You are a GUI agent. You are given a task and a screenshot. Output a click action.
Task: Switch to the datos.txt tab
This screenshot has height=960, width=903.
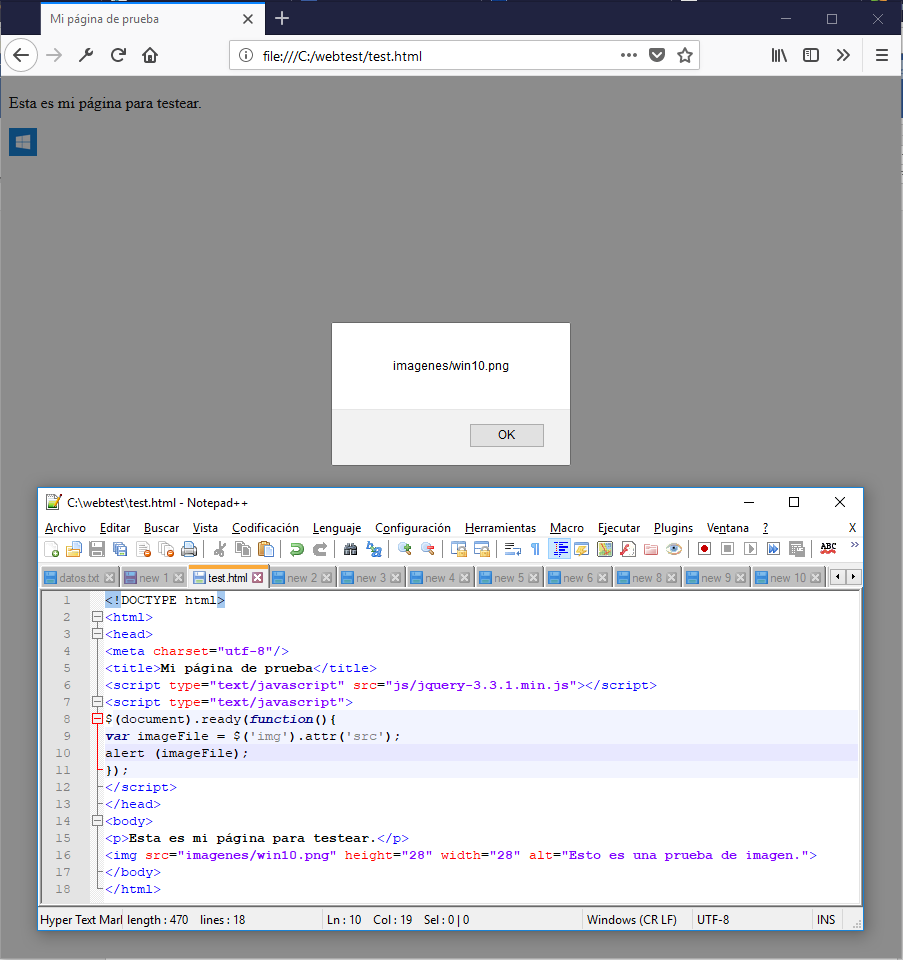tap(79, 578)
